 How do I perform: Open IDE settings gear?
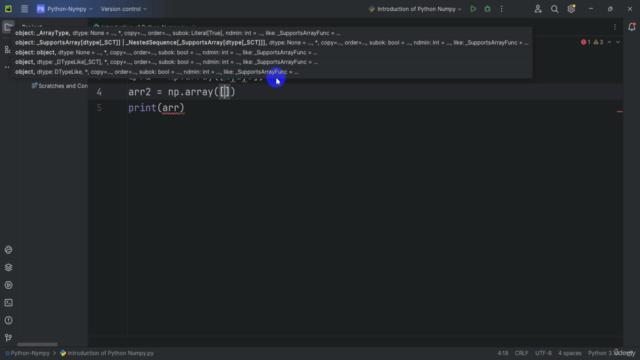coord(571,9)
